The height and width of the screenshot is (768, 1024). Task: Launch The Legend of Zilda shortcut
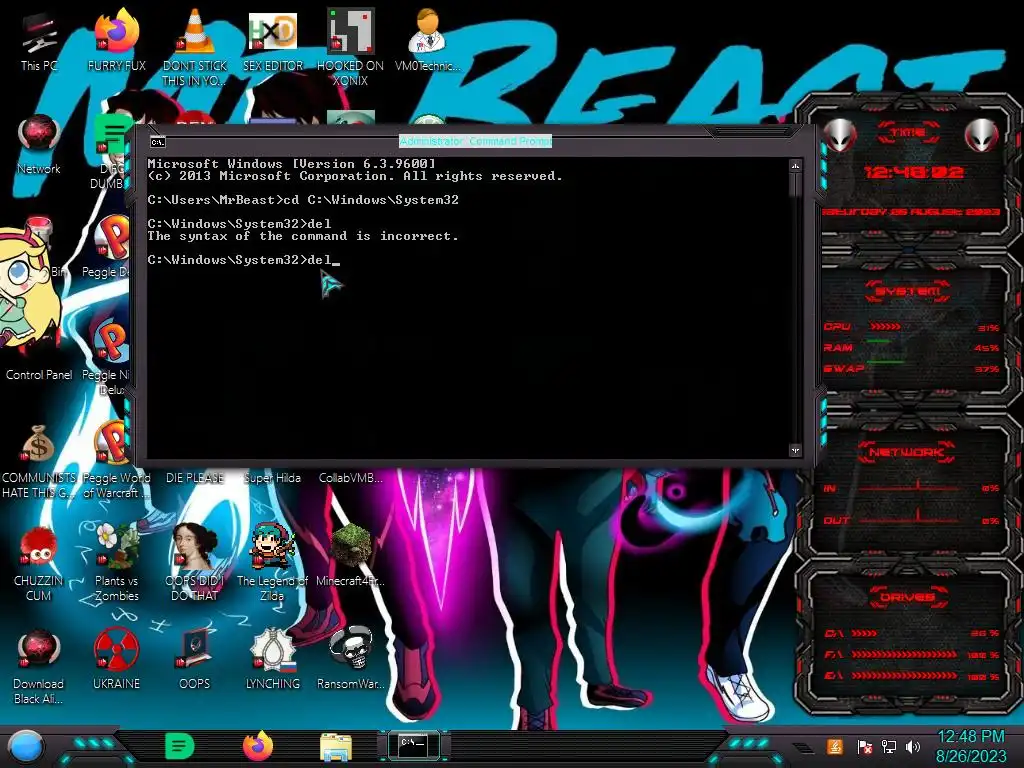[x=272, y=563]
